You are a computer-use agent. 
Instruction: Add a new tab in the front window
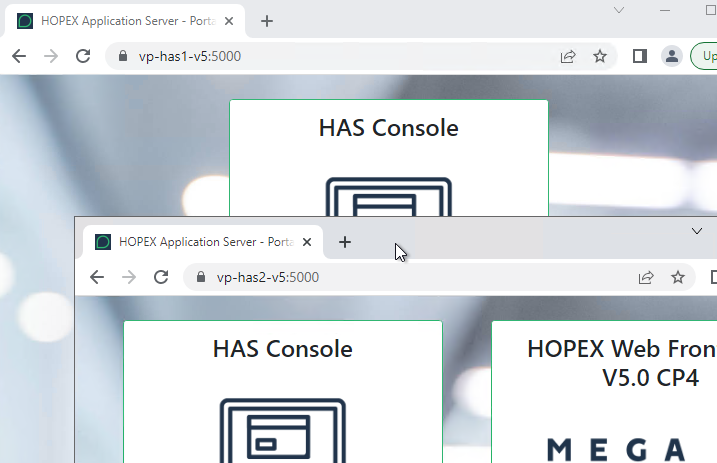pyautogui.click(x=345, y=242)
